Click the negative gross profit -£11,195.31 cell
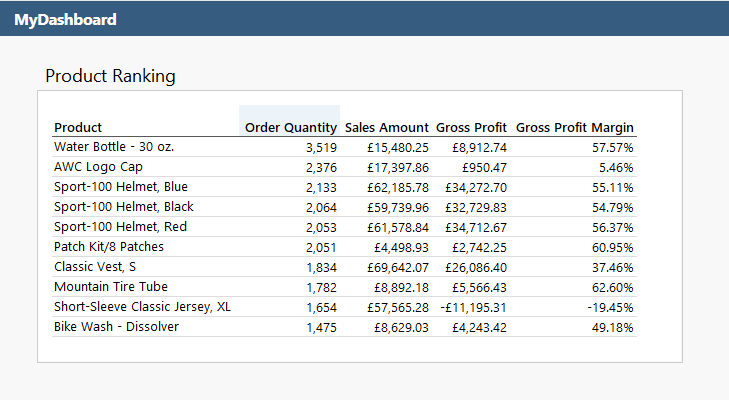Viewport: 729px width, 400px height. 473,307
